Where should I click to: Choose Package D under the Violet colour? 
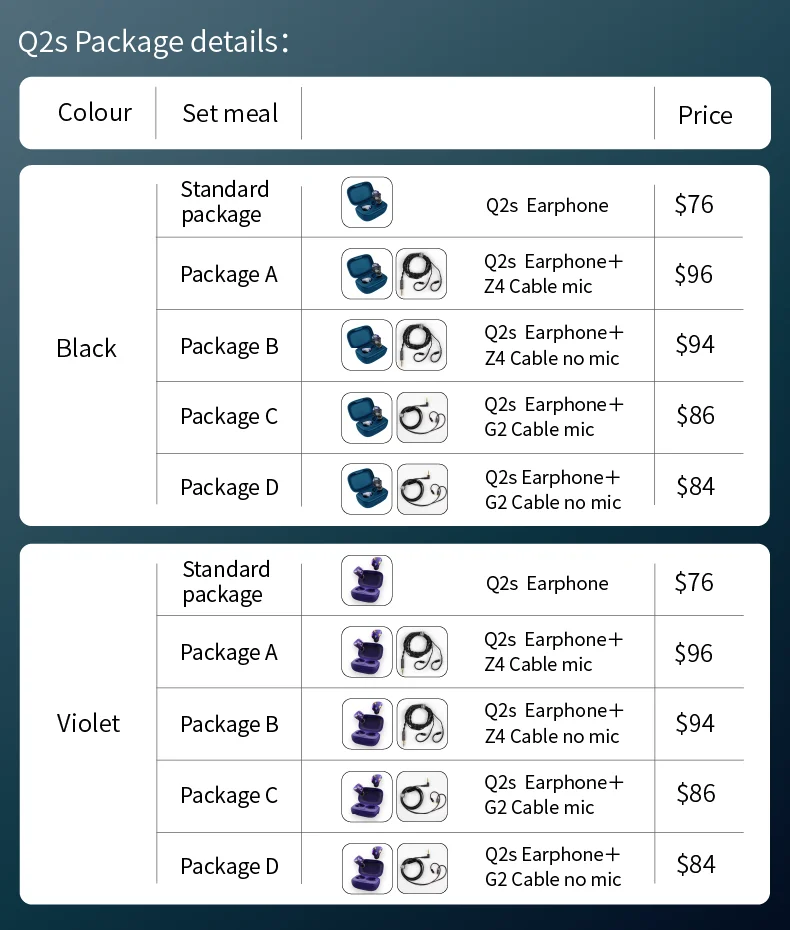pos(229,866)
